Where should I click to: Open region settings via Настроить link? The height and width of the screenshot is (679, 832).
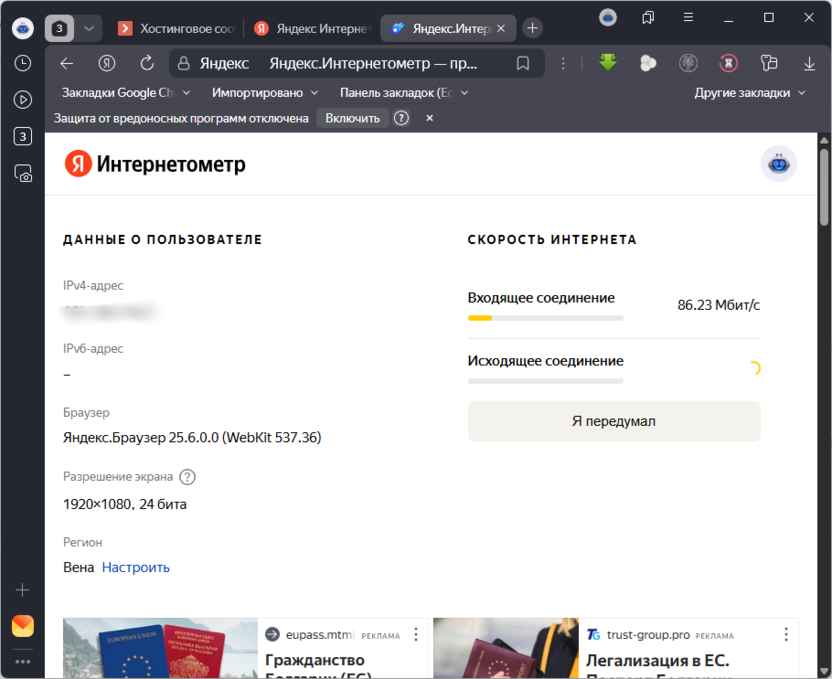tap(135, 567)
